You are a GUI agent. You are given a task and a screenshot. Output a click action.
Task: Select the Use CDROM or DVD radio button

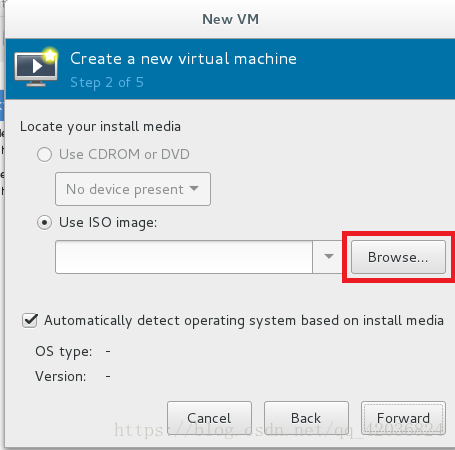(44, 155)
